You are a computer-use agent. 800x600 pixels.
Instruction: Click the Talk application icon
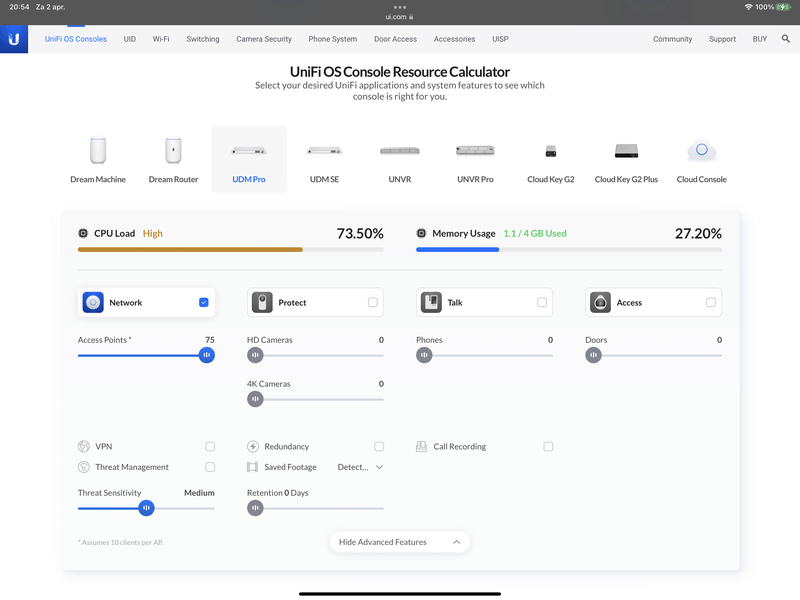431,303
